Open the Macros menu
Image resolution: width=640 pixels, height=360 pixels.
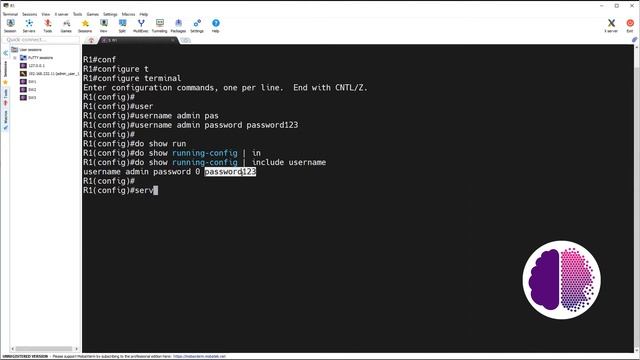[128, 14]
